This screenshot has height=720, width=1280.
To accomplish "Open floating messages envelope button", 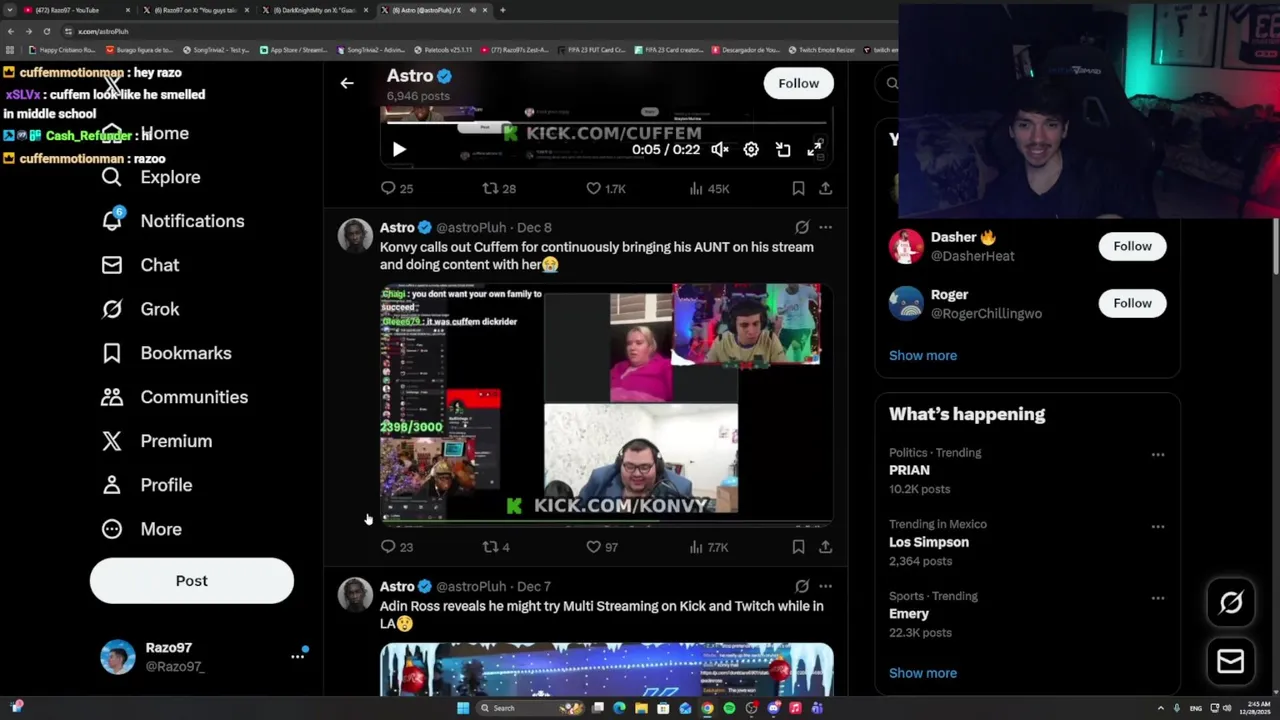I will point(1231,662).
